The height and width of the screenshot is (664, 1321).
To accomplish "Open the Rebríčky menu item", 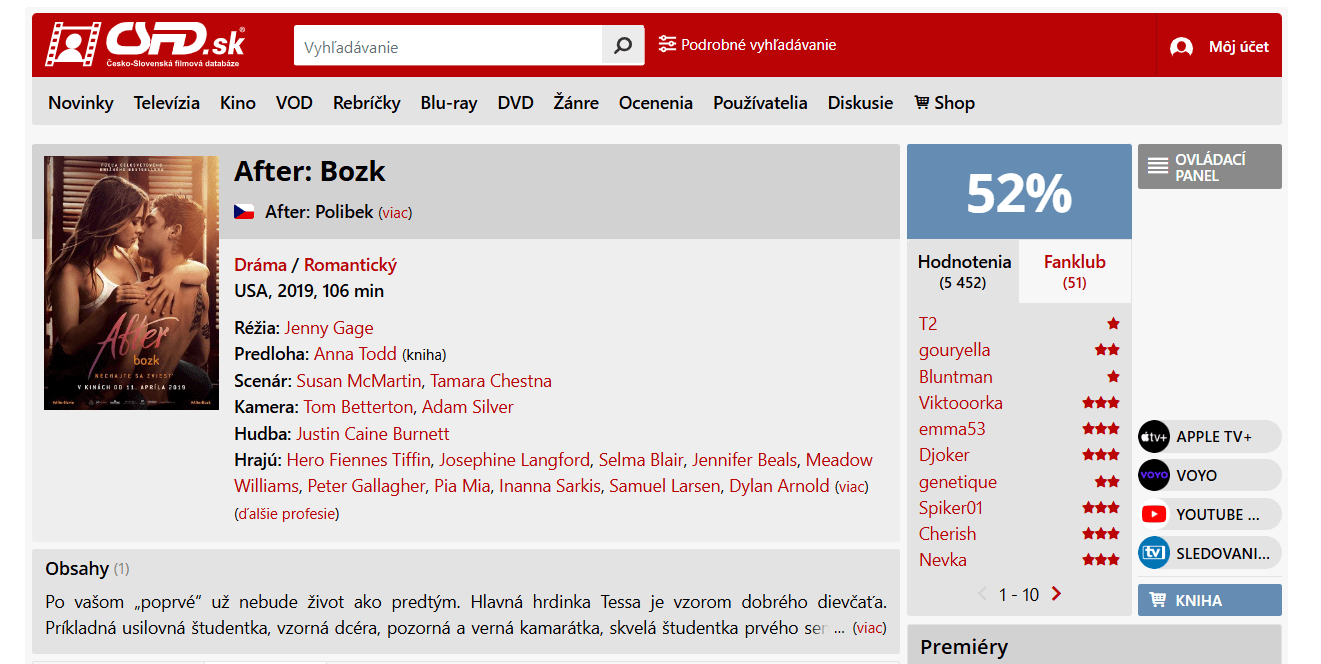I will pos(366,103).
